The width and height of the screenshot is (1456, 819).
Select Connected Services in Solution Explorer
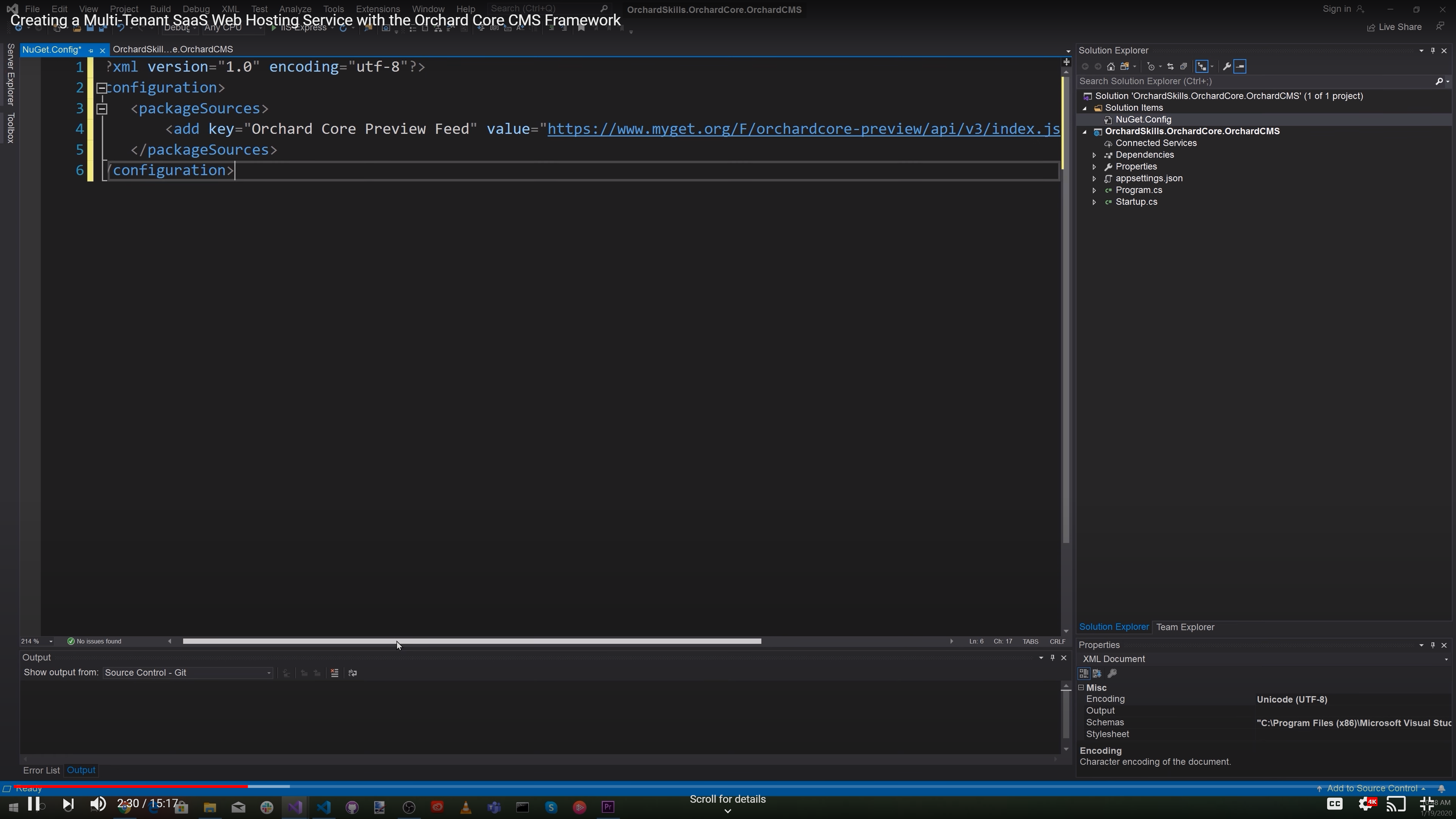pyautogui.click(x=1155, y=144)
